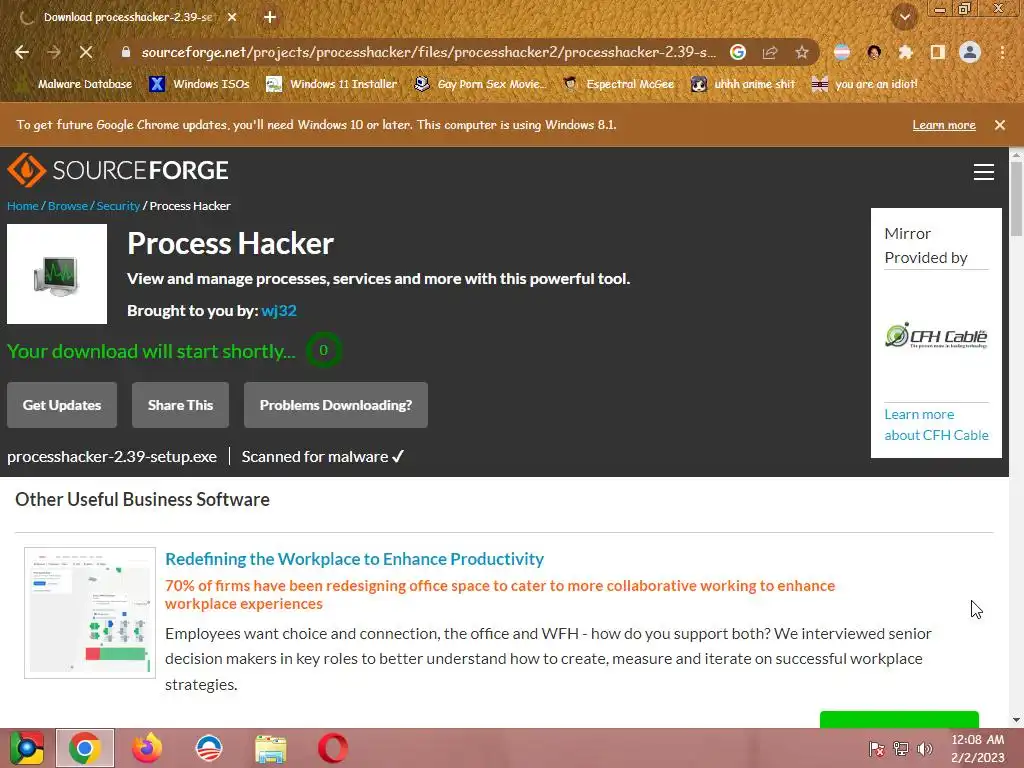The image size is (1024, 768).
Task: Open the you are an idiot! bookmark
Action: tap(865, 84)
